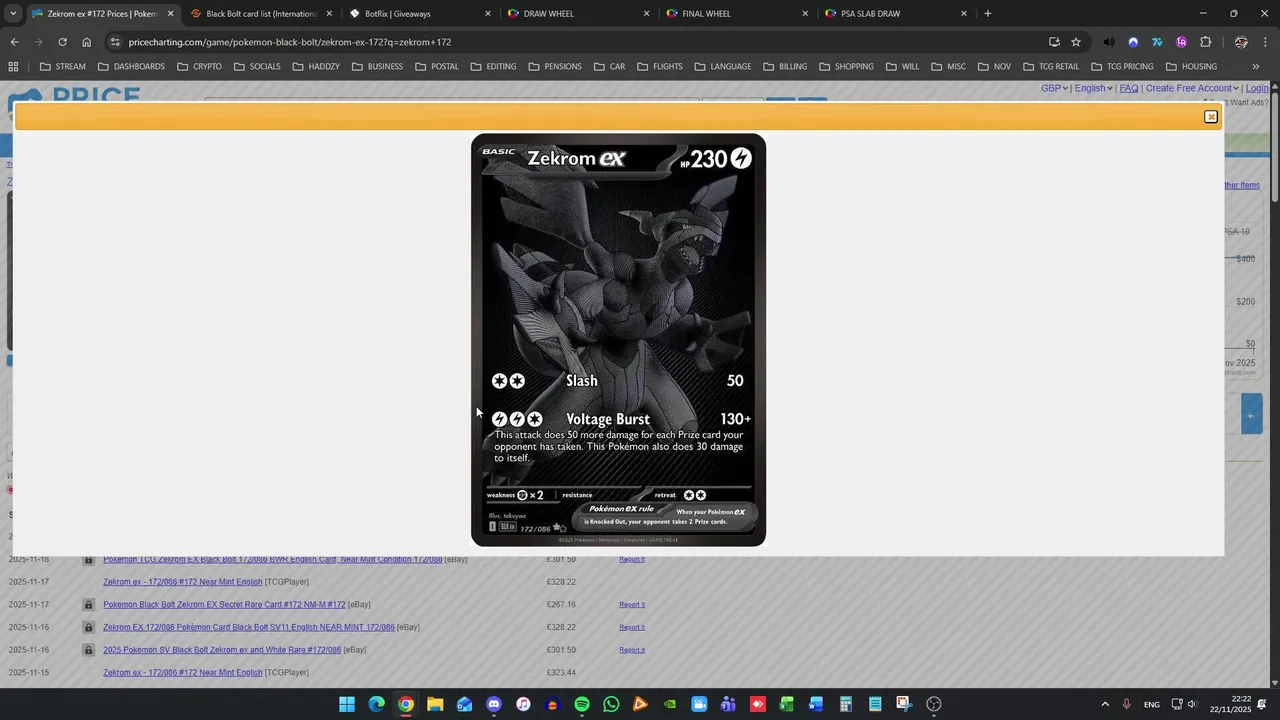Open the £301.50 Zekrom EX Black Bolt BWR eBay listing
The image size is (1280, 720).
pos(272,560)
